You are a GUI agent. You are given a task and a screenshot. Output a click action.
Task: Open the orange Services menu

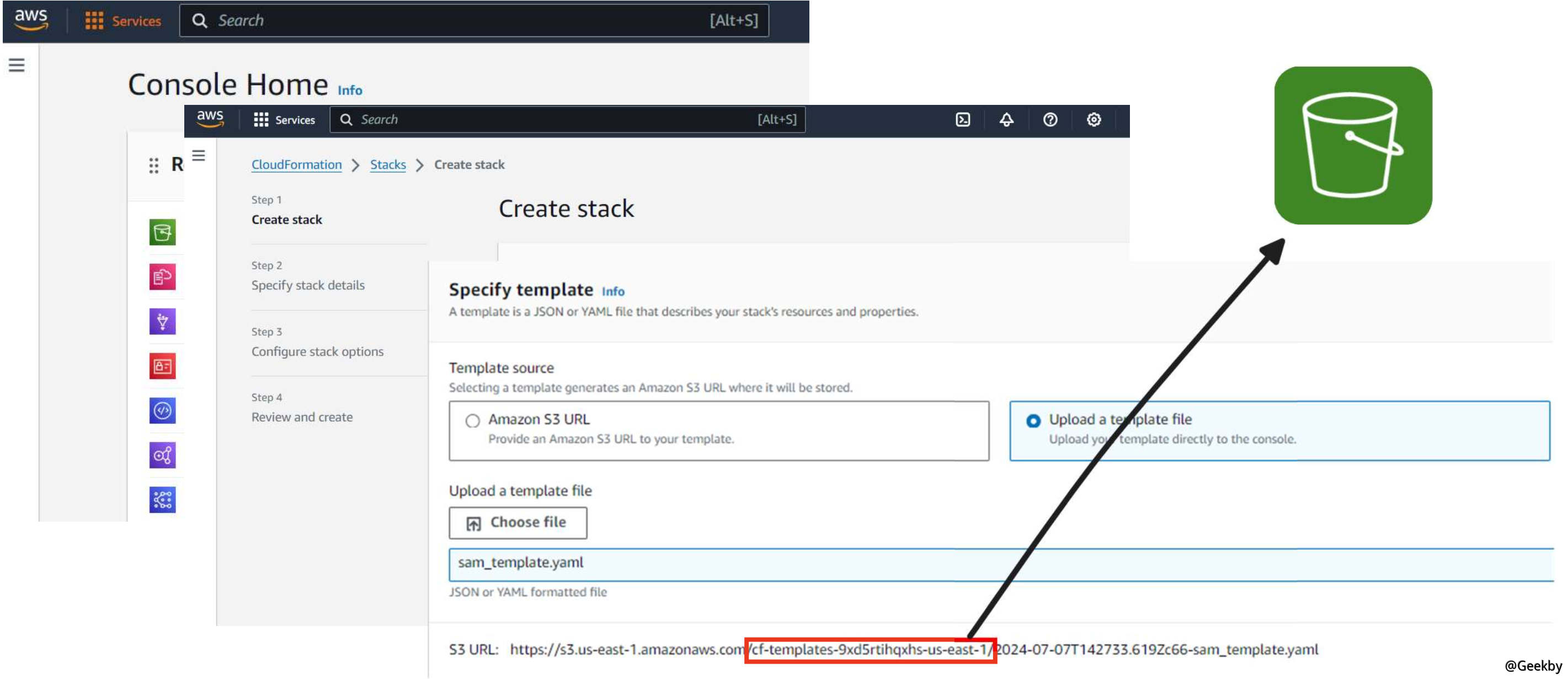pyautogui.click(x=124, y=21)
